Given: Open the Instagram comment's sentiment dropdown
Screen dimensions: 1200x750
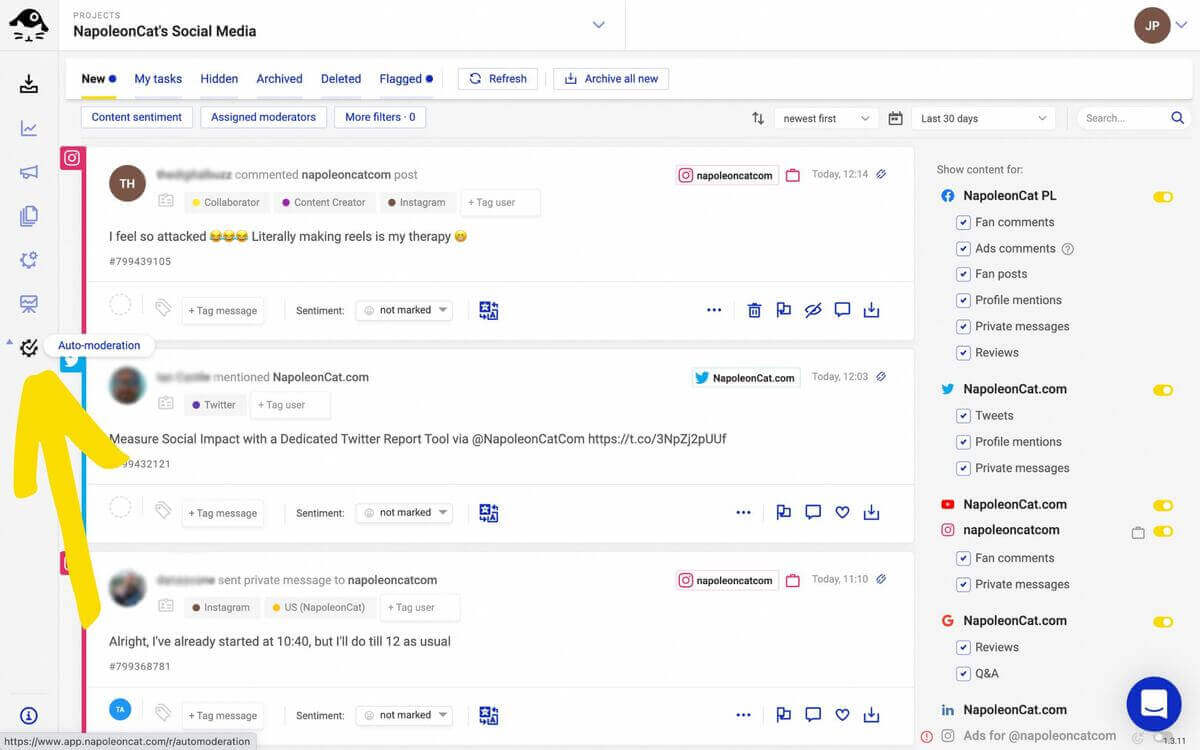Looking at the screenshot, I should tap(405, 310).
